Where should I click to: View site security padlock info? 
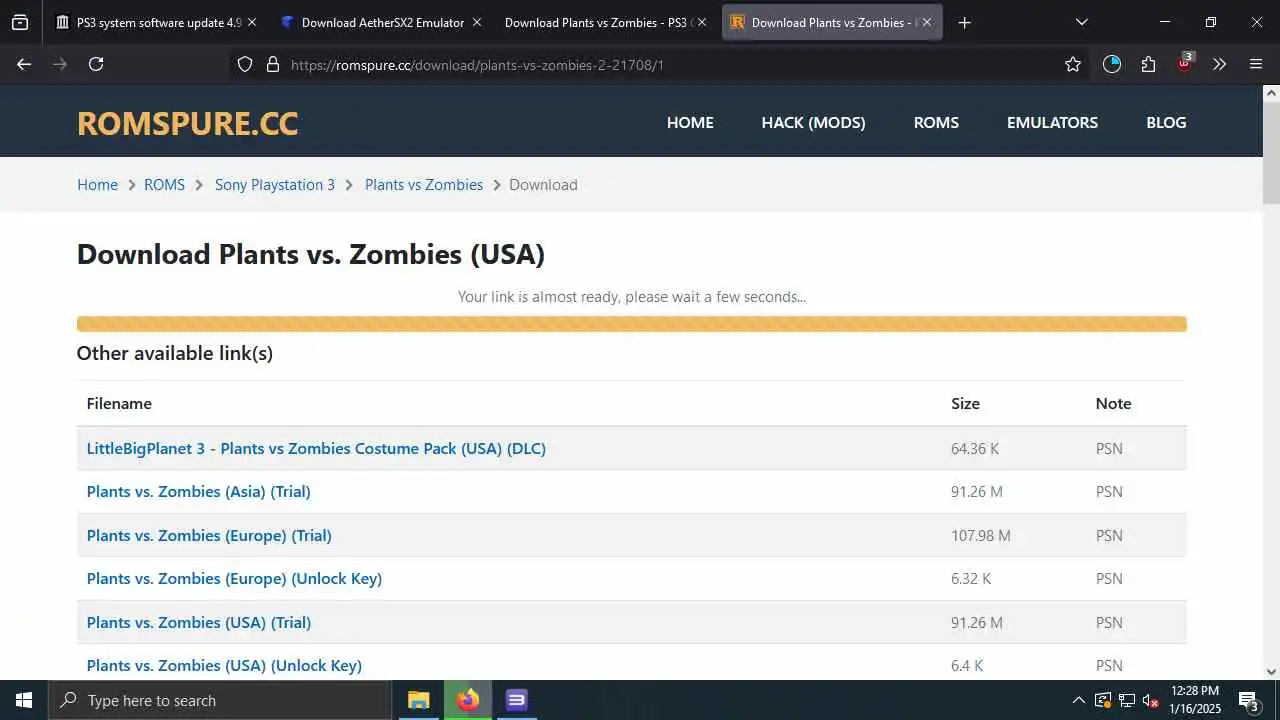coord(273,64)
